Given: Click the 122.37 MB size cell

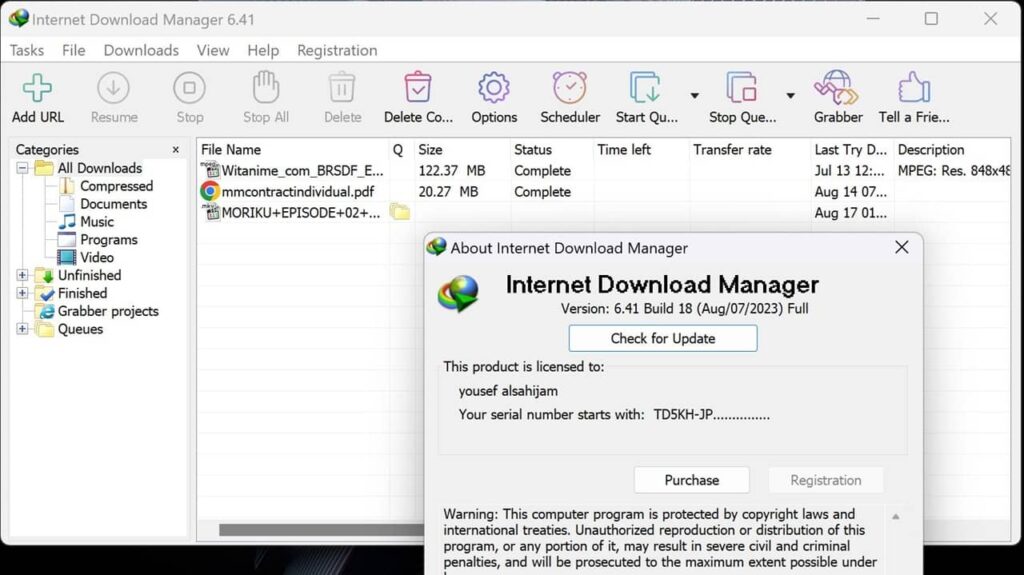Looking at the screenshot, I should point(452,171).
